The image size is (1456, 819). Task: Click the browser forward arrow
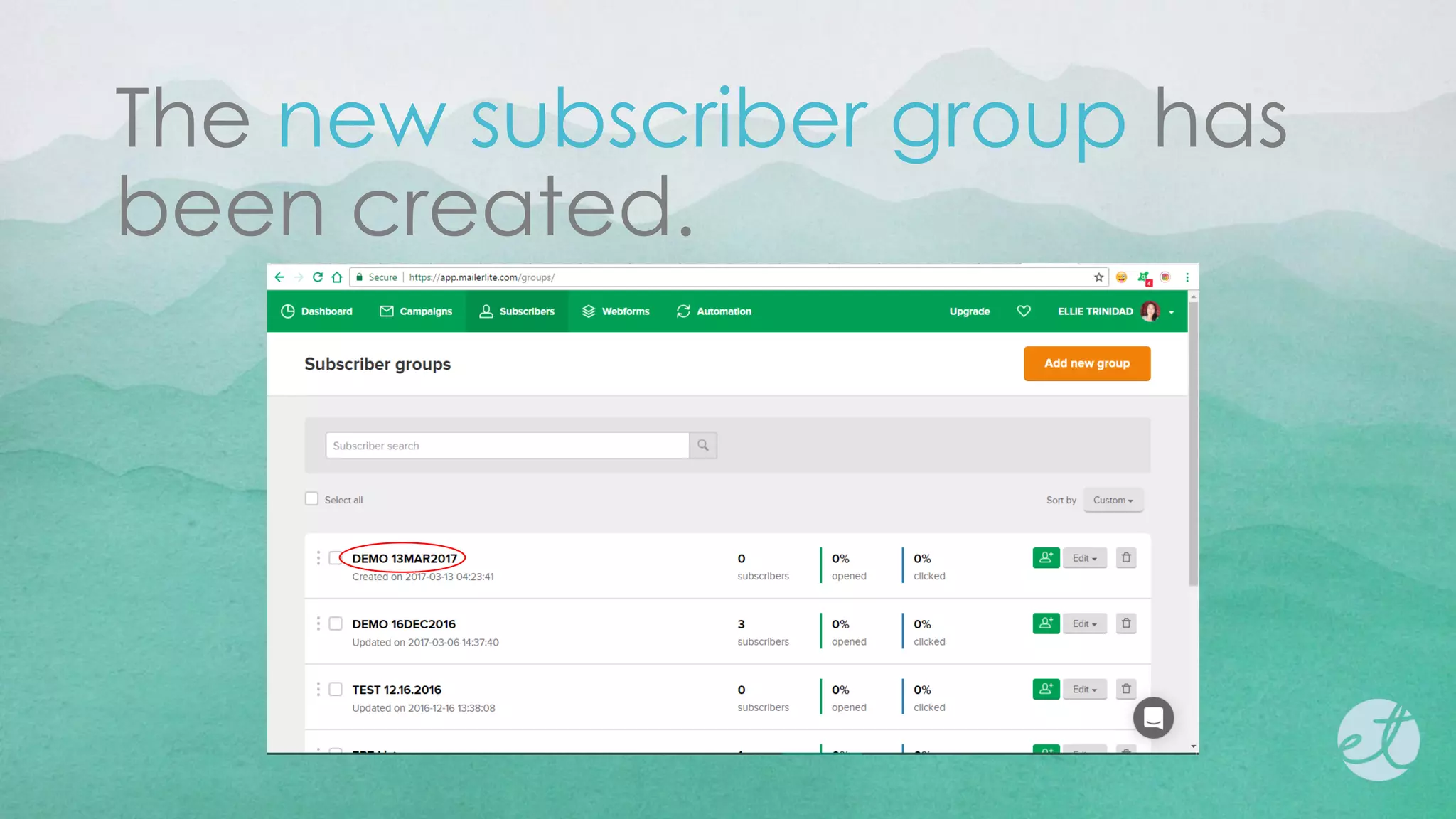coord(299,277)
